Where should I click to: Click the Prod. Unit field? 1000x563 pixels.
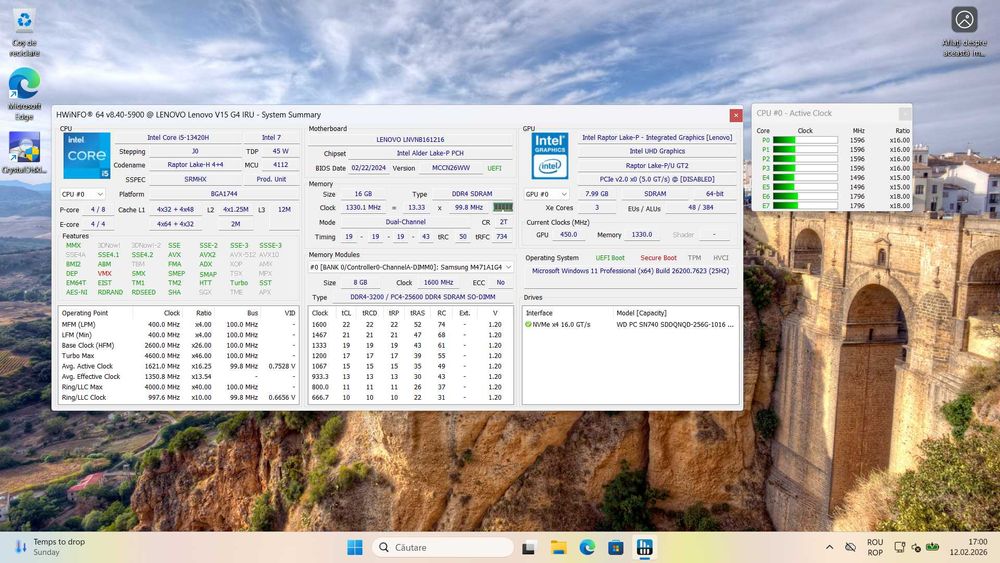(x=271, y=179)
